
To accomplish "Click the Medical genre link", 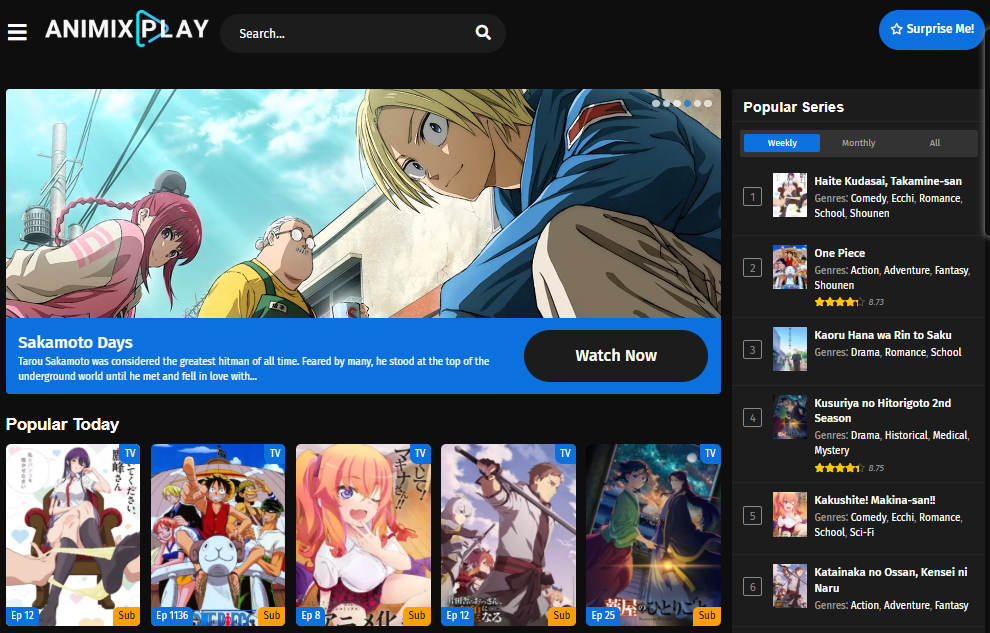I will (x=950, y=435).
